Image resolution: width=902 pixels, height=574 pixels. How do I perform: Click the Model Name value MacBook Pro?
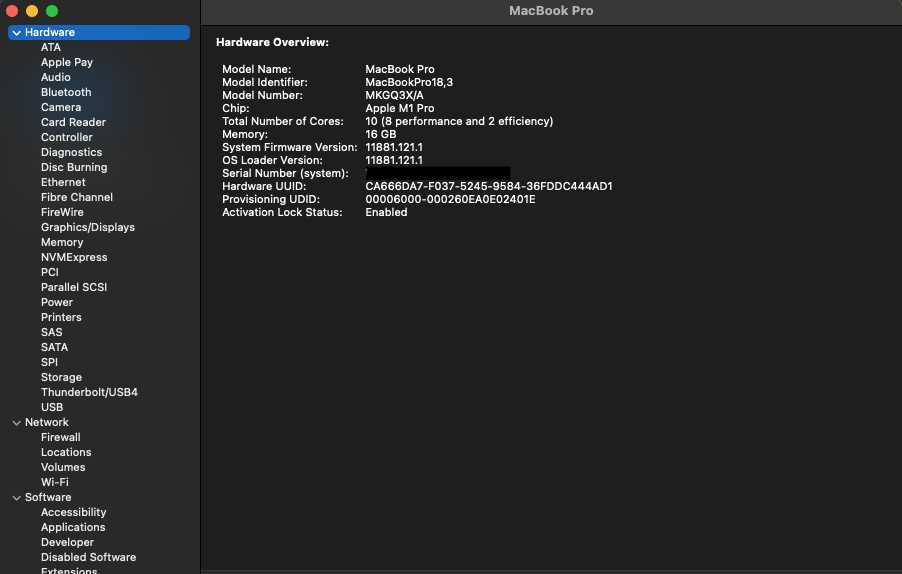400,69
